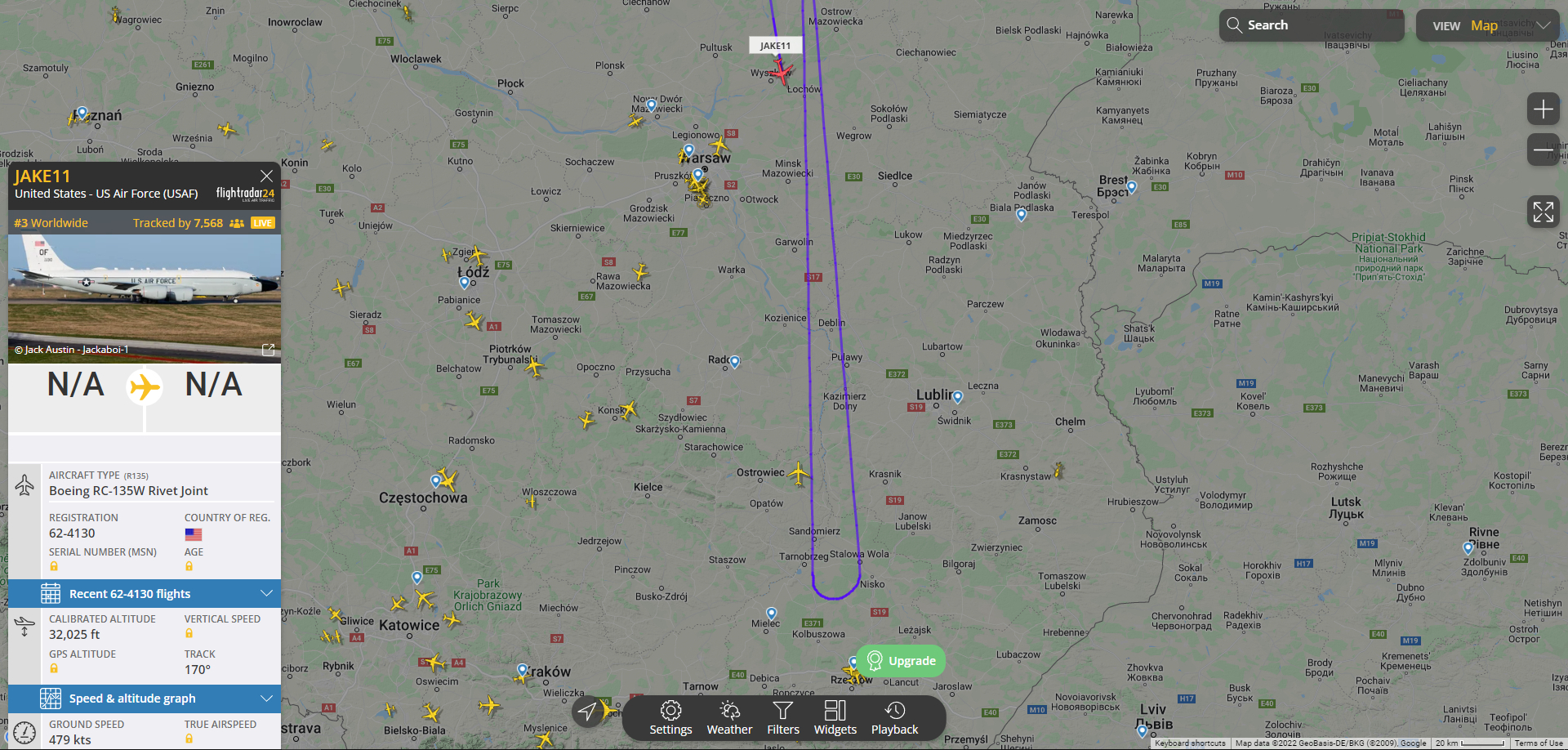Open the Widgets panel
The height and width of the screenshot is (750, 1568).
pyautogui.click(x=835, y=718)
